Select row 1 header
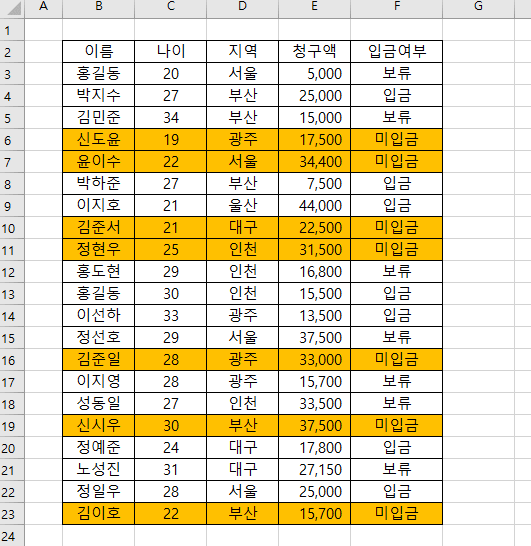The width and height of the screenshot is (531, 546). click(12, 30)
